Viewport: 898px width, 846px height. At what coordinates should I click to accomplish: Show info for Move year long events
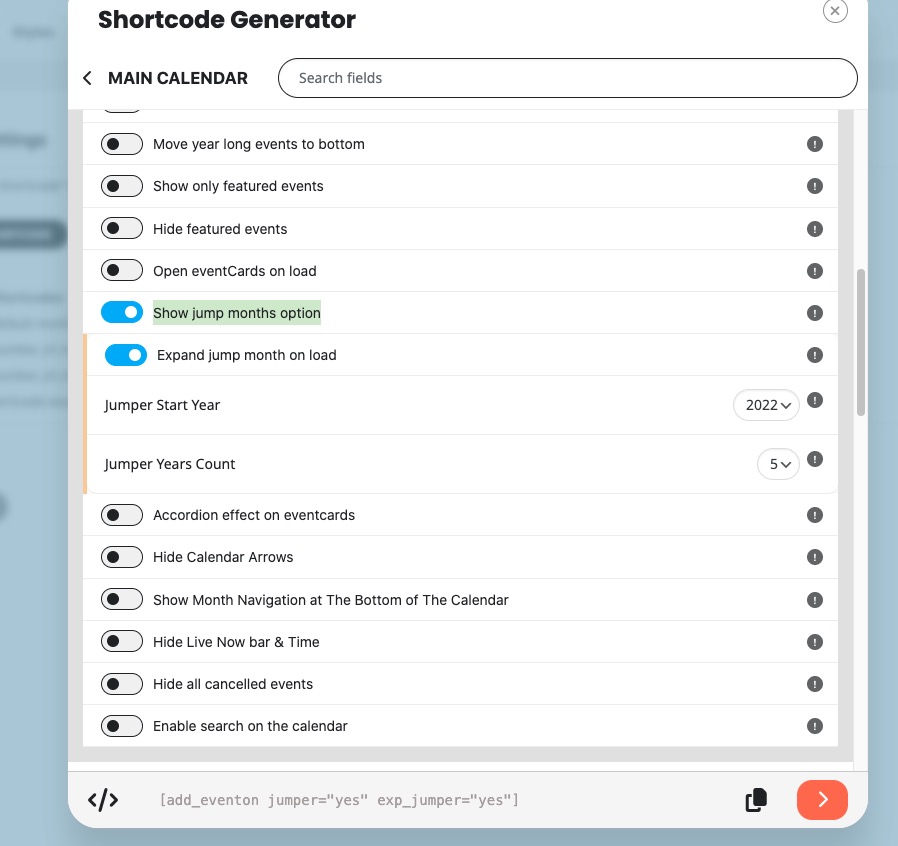coord(814,144)
